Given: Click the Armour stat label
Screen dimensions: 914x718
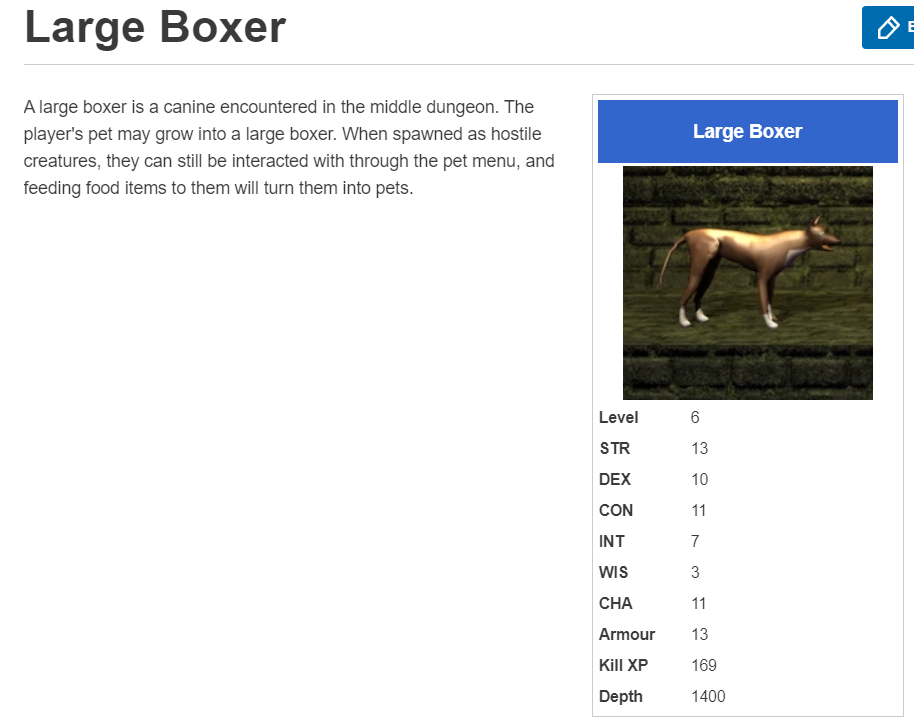Looking at the screenshot, I should click(x=627, y=634).
